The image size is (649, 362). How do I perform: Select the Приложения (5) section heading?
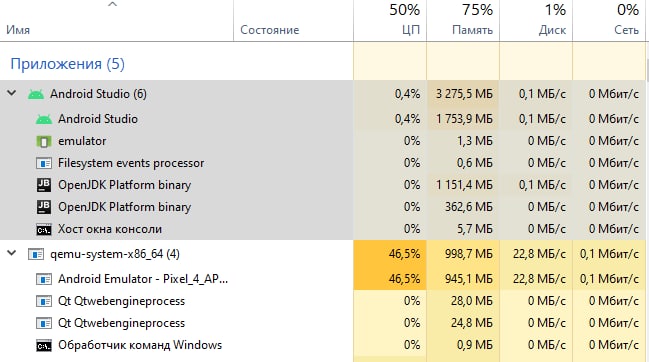[x=67, y=64]
